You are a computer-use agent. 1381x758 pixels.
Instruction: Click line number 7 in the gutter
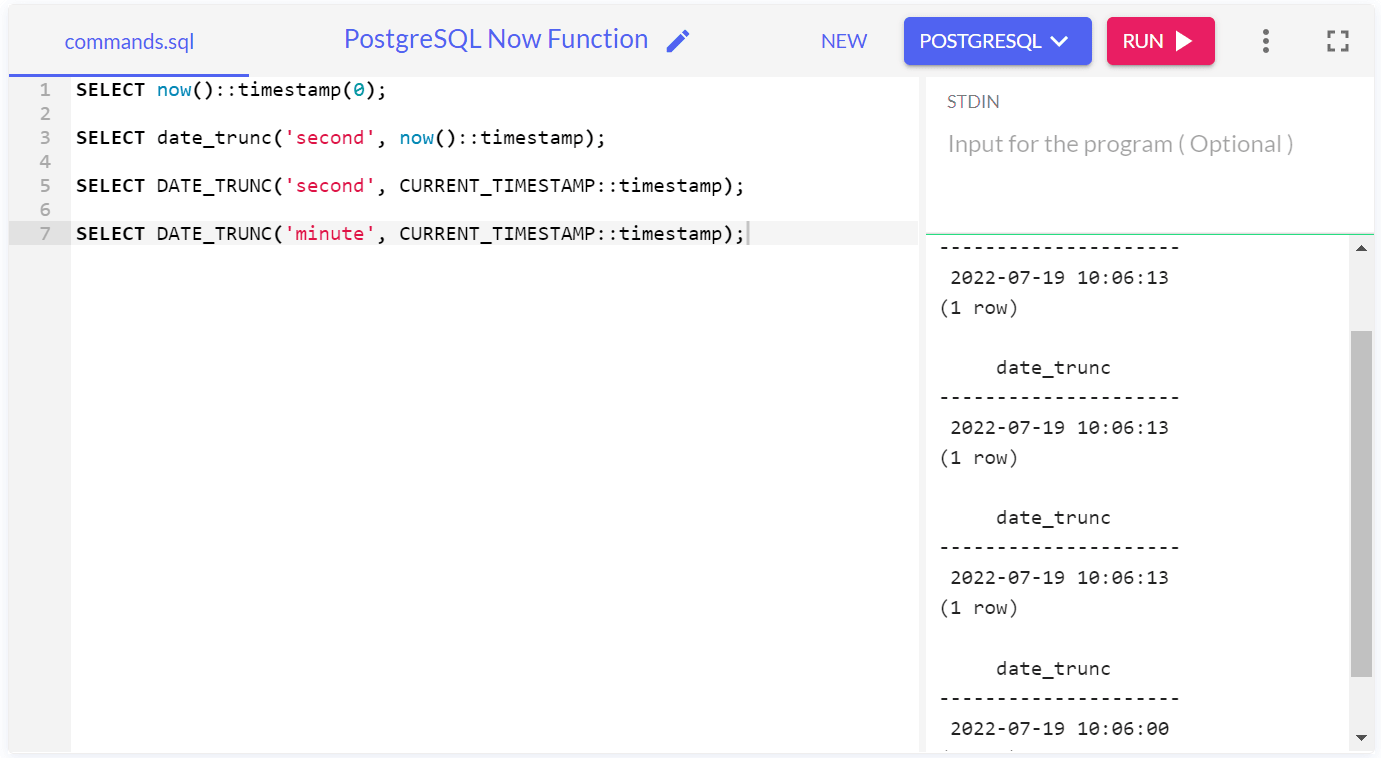click(x=44, y=233)
